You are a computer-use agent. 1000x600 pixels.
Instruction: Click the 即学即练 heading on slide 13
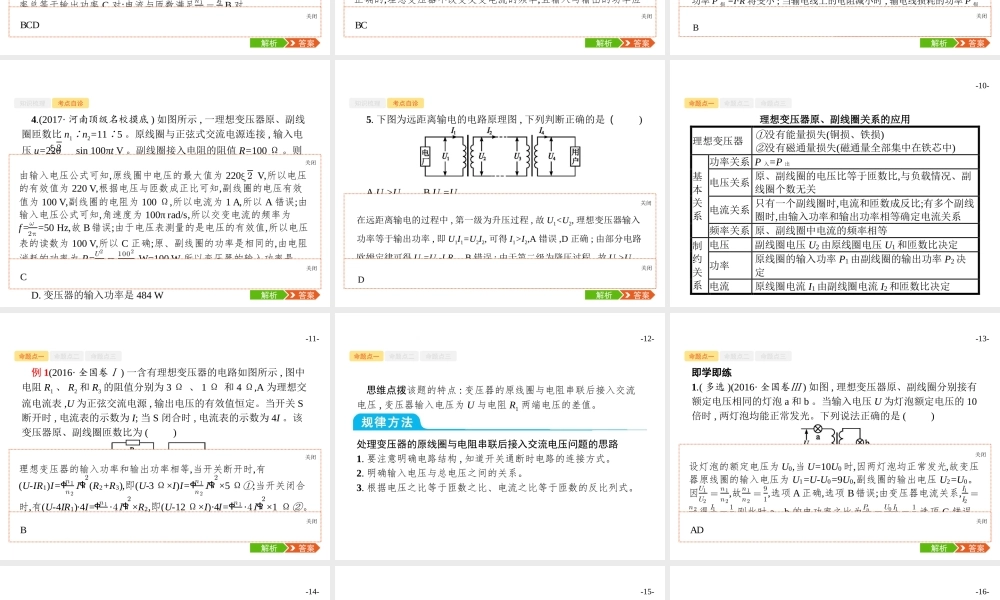[x=712, y=372]
